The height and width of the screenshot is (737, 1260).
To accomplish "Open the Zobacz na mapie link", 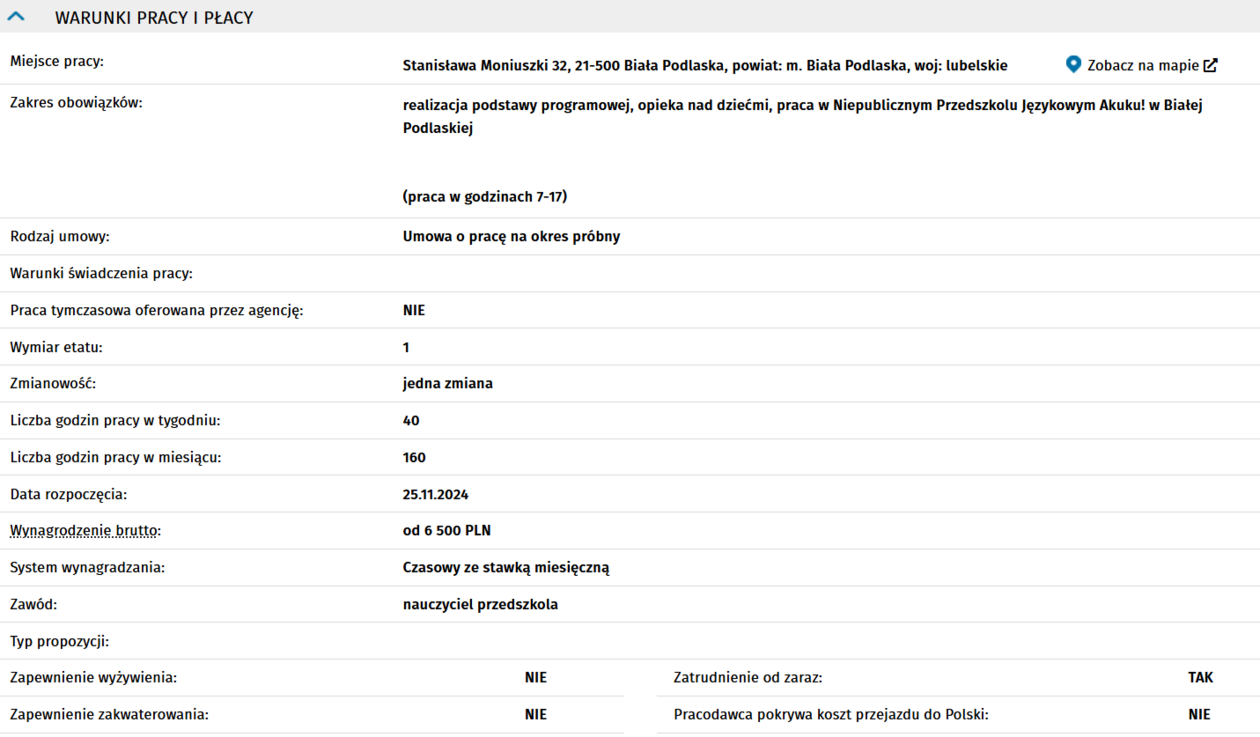I will tap(1142, 65).
